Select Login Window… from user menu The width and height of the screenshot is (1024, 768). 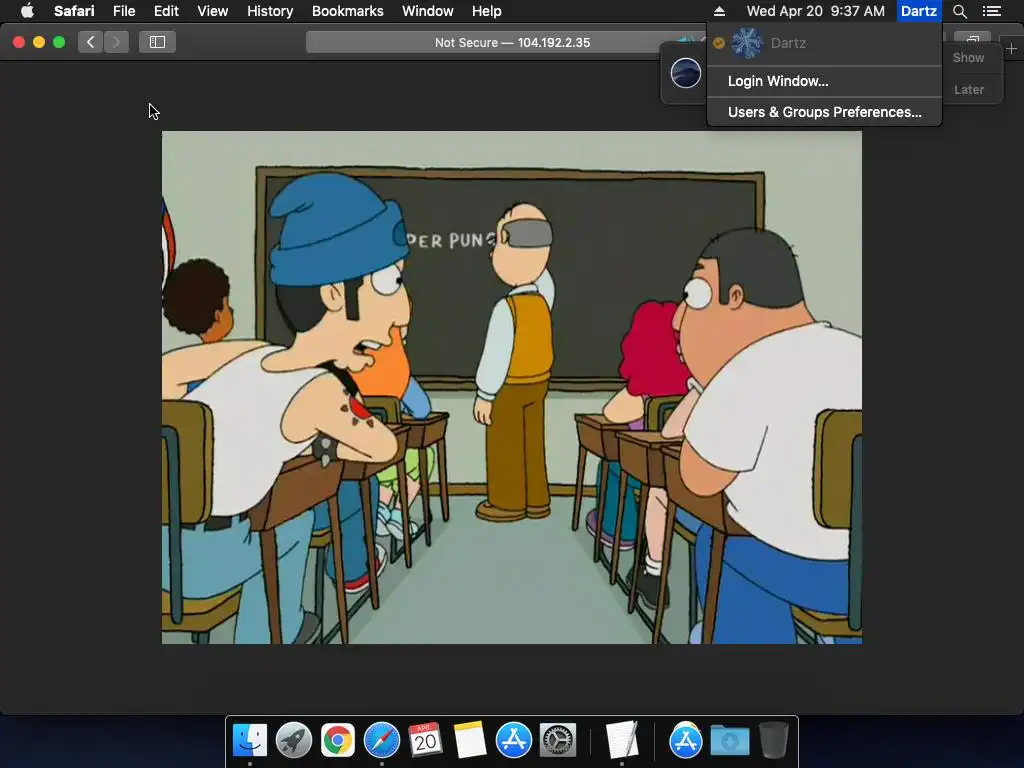824,81
